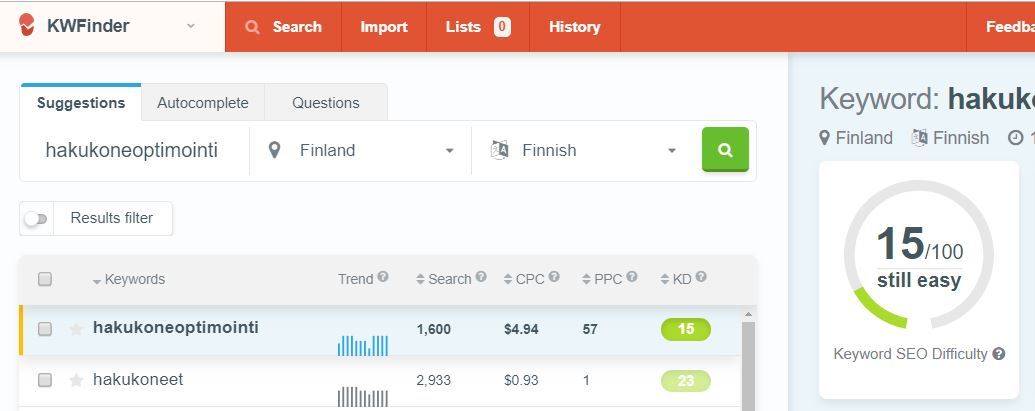Click the clock icon in keyword panel
This screenshot has height=411, width=1035.
coord(1015,138)
